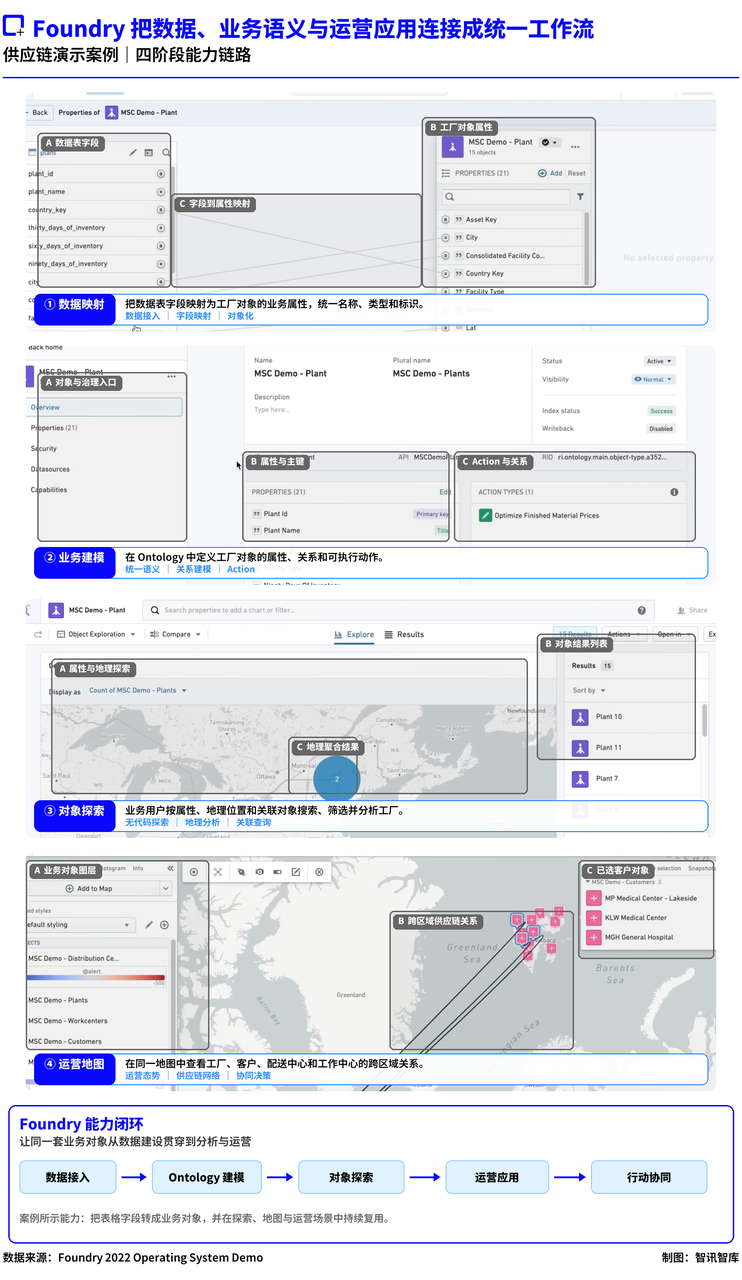Click the filter funnel icon beside property search
742x1280 pixels.
tap(580, 197)
